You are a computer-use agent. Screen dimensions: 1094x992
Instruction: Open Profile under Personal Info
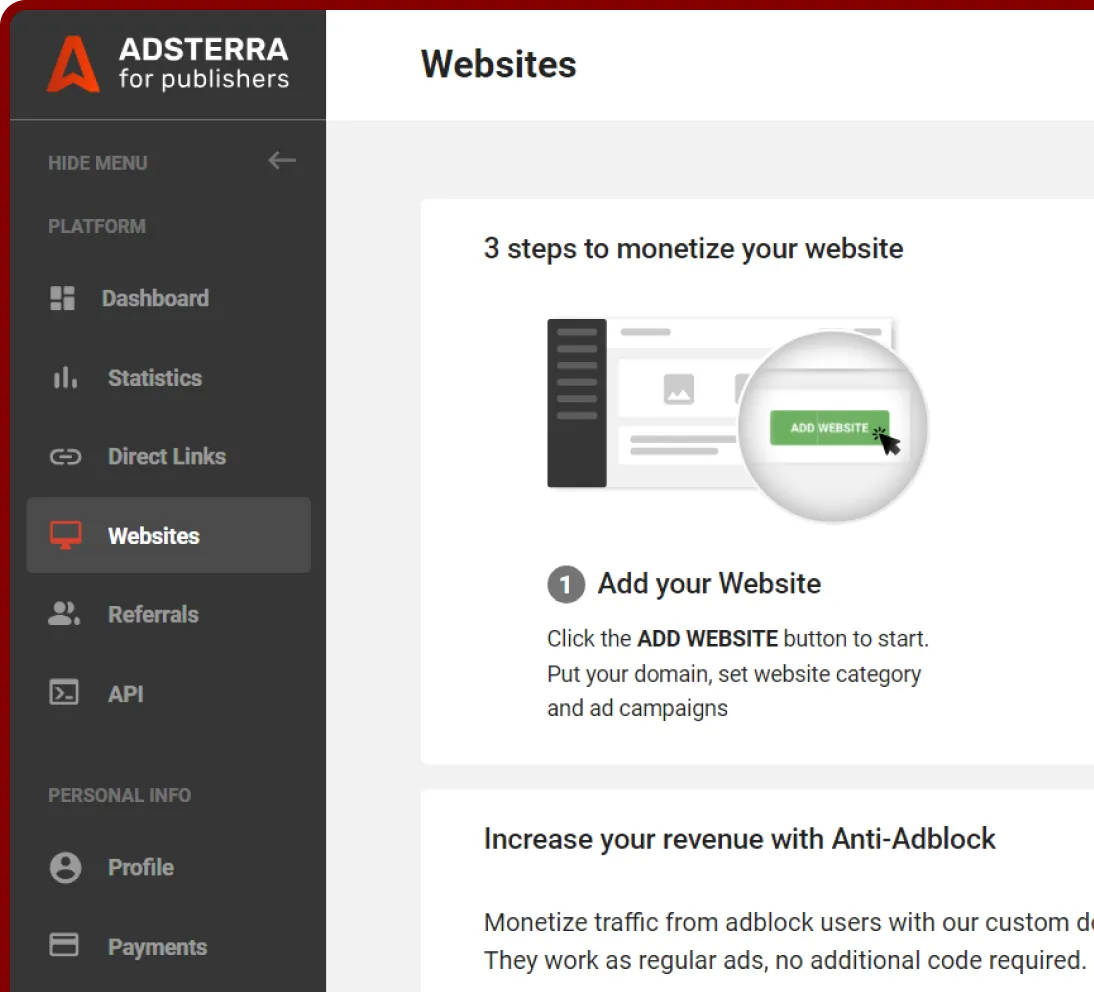[141, 867]
